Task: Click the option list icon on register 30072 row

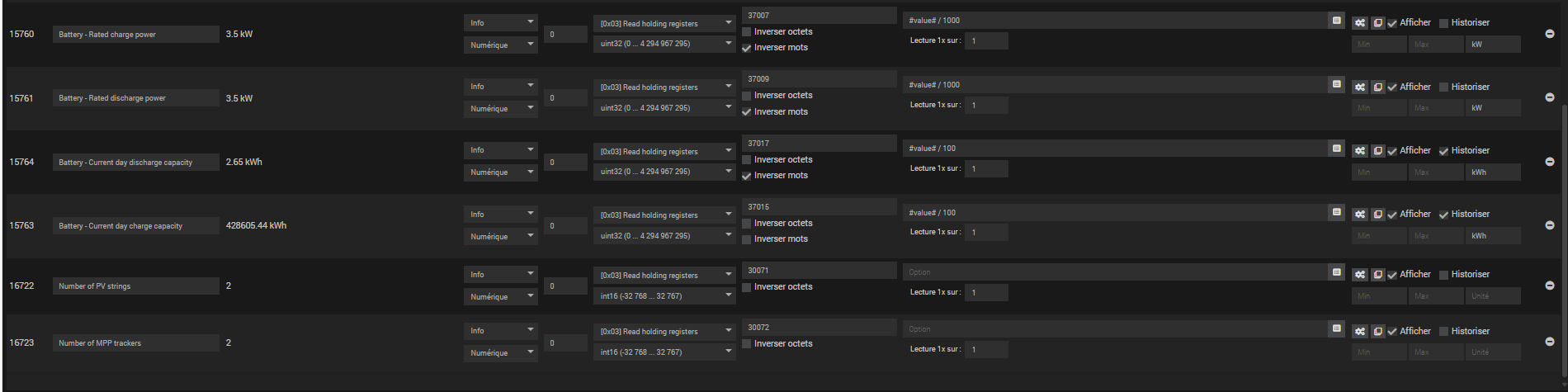Action: click(1337, 328)
